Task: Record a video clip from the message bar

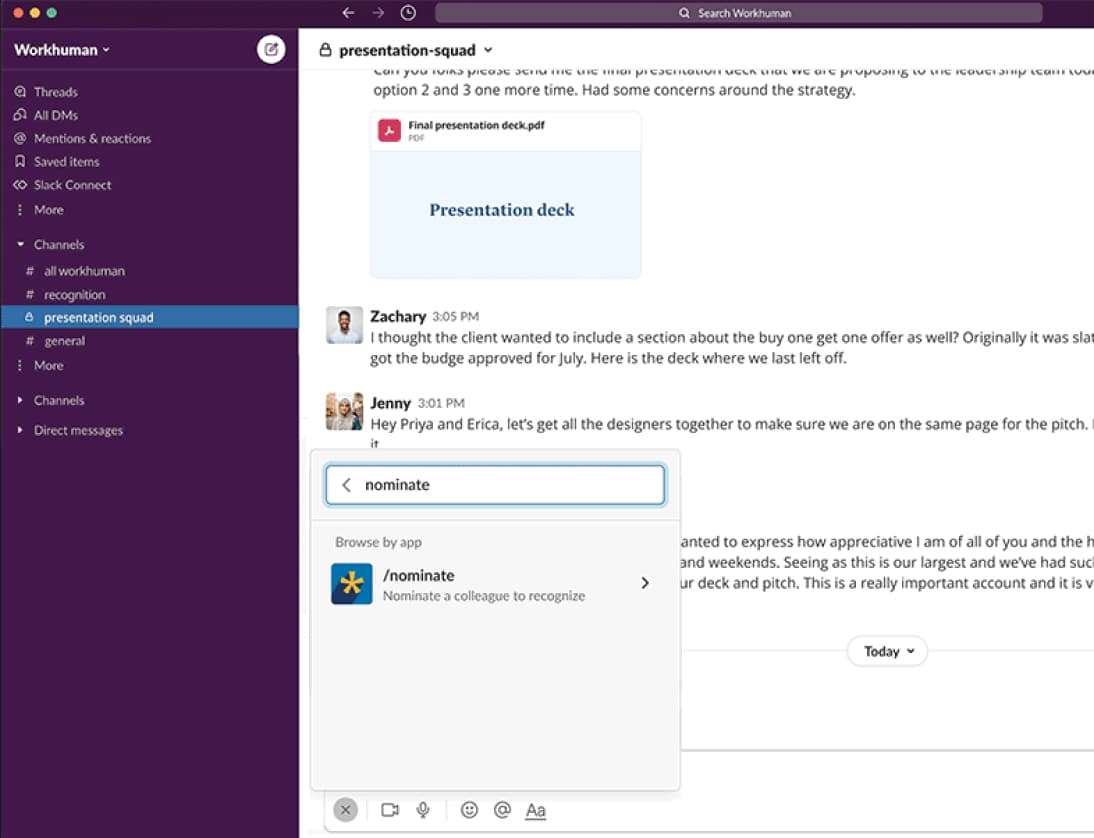Action: (389, 810)
